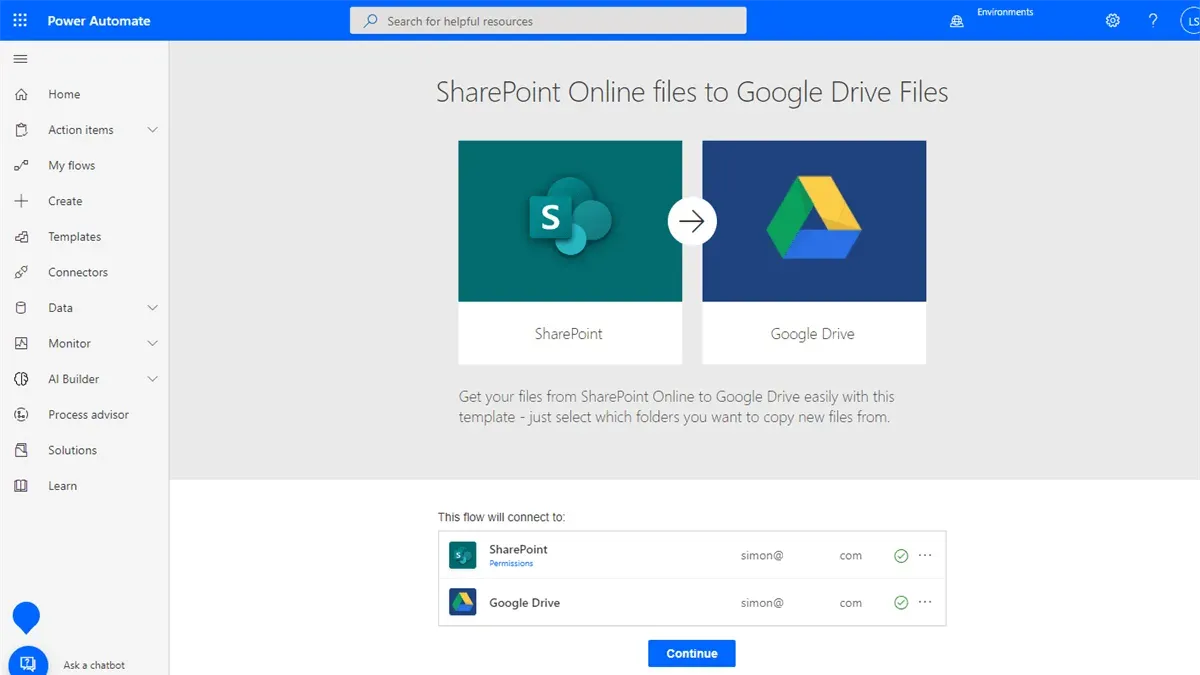Click the search magnifier icon

371,21
